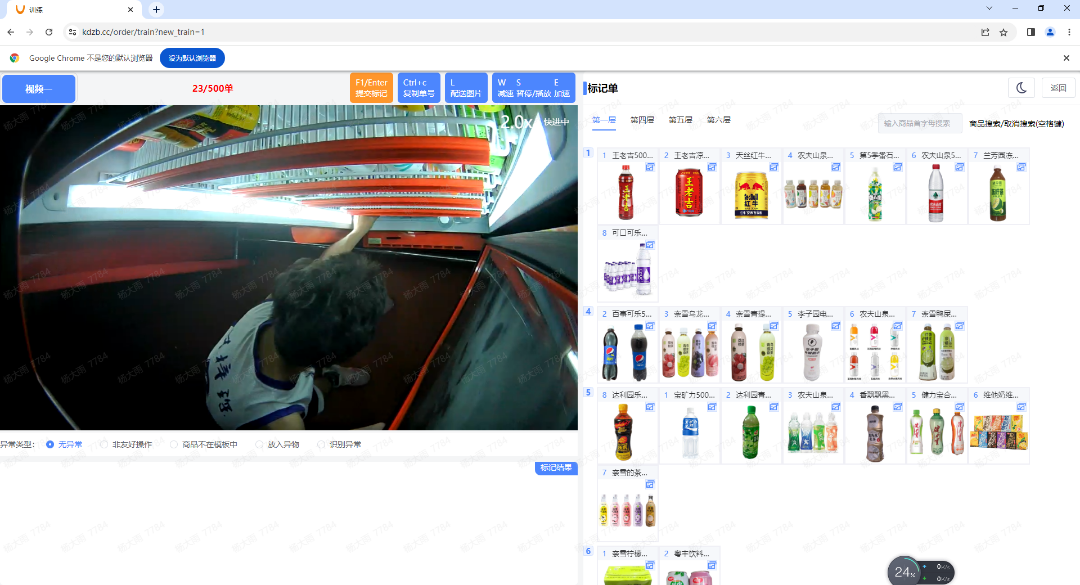Screen dimensions: 1080x585
Task: Focus the product search input field
Action: [x=918, y=123]
